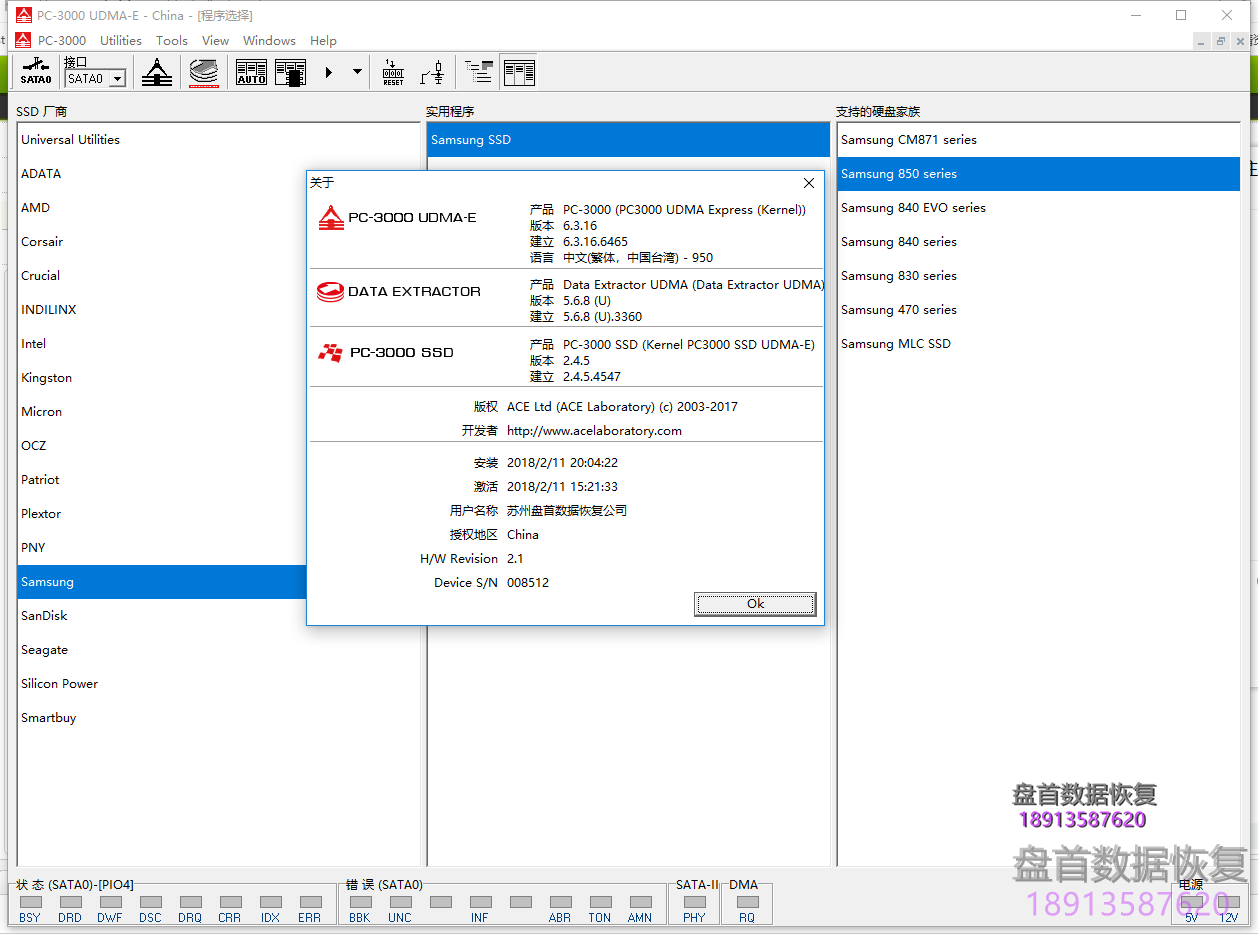Viewport: 1258px width, 934px height.
Task: Click the SATA0 port connection icon
Action: point(36,72)
